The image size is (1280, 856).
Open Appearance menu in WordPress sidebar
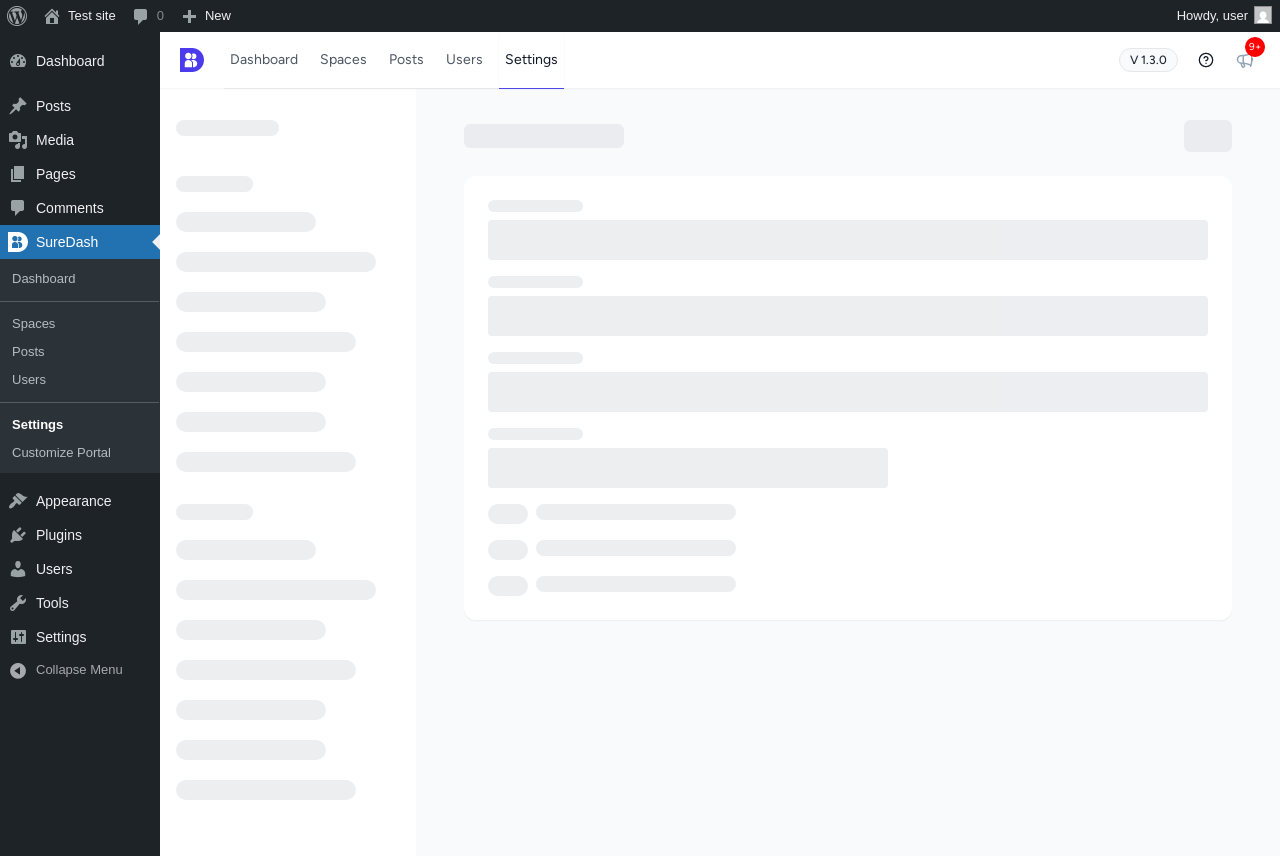coord(80,501)
